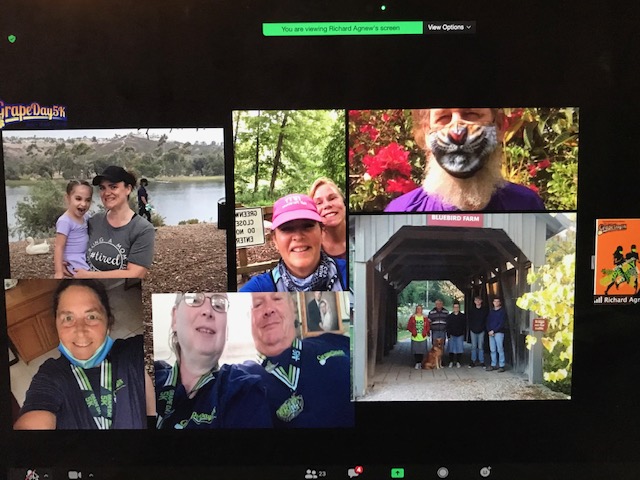640x480 pixels.
Task: Select the photo of man wearing cat mask
Action: coord(462,159)
